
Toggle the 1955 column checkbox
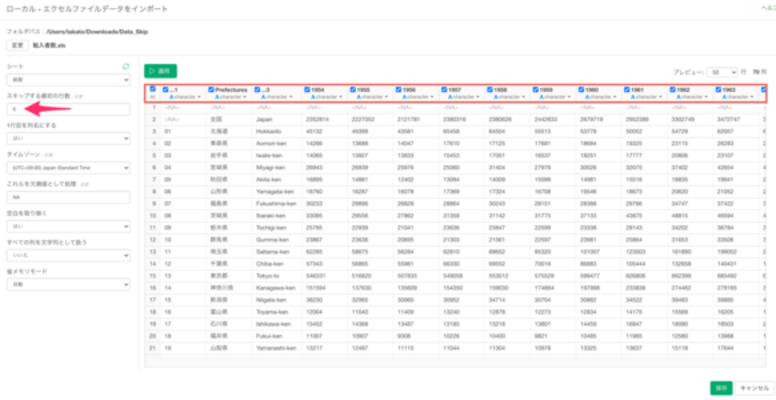coord(353,90)
